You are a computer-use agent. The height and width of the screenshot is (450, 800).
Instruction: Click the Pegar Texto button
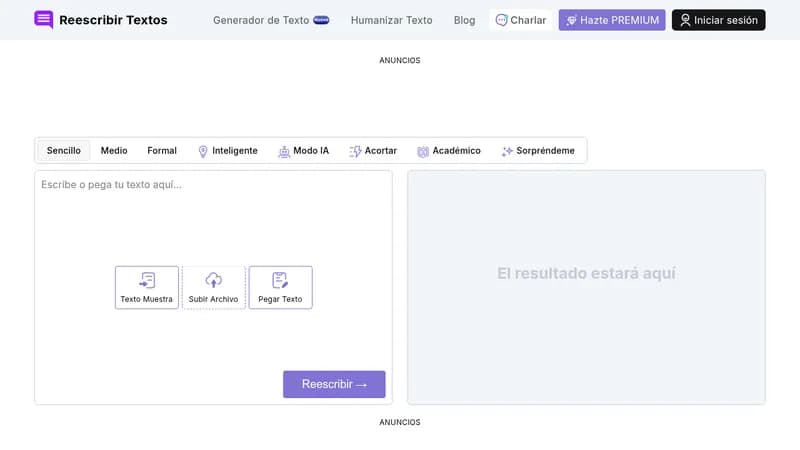click(x=280, y=287)
